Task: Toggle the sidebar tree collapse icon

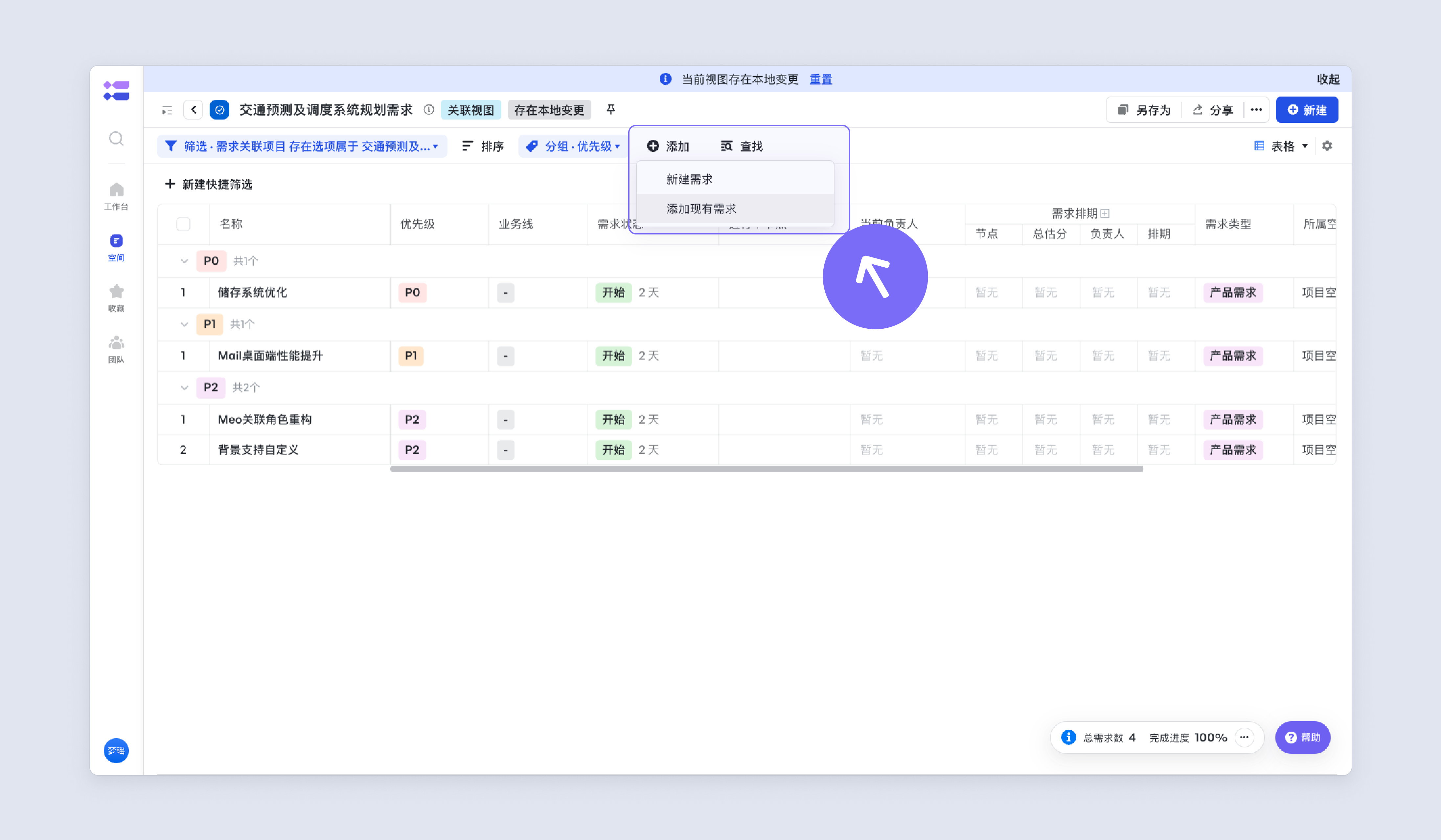Action: click(x=167, y=110)
